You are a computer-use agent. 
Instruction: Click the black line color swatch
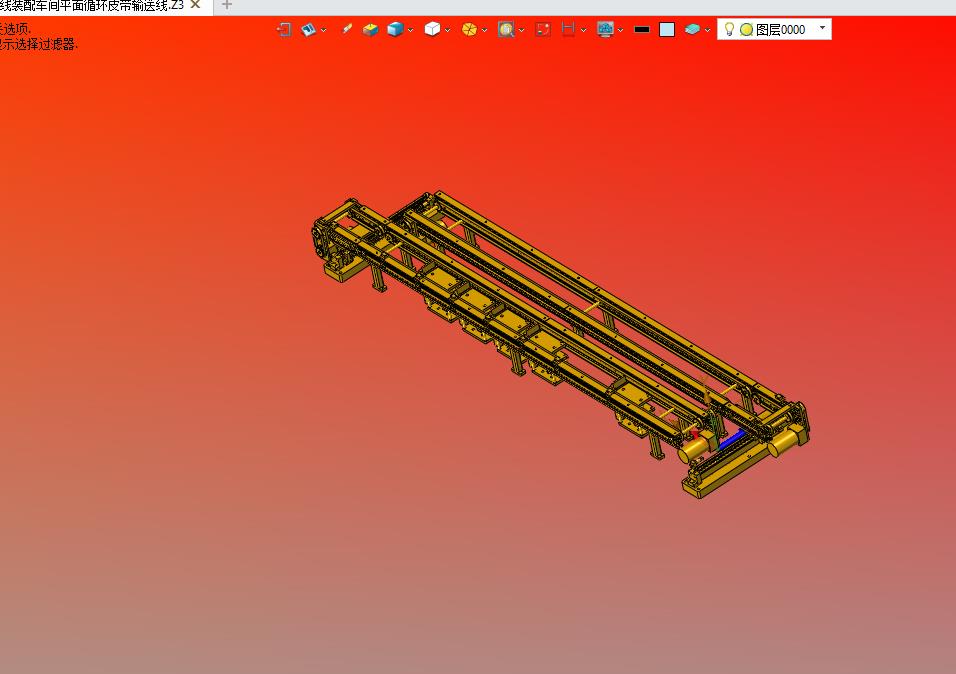click(x=641, y=29)
